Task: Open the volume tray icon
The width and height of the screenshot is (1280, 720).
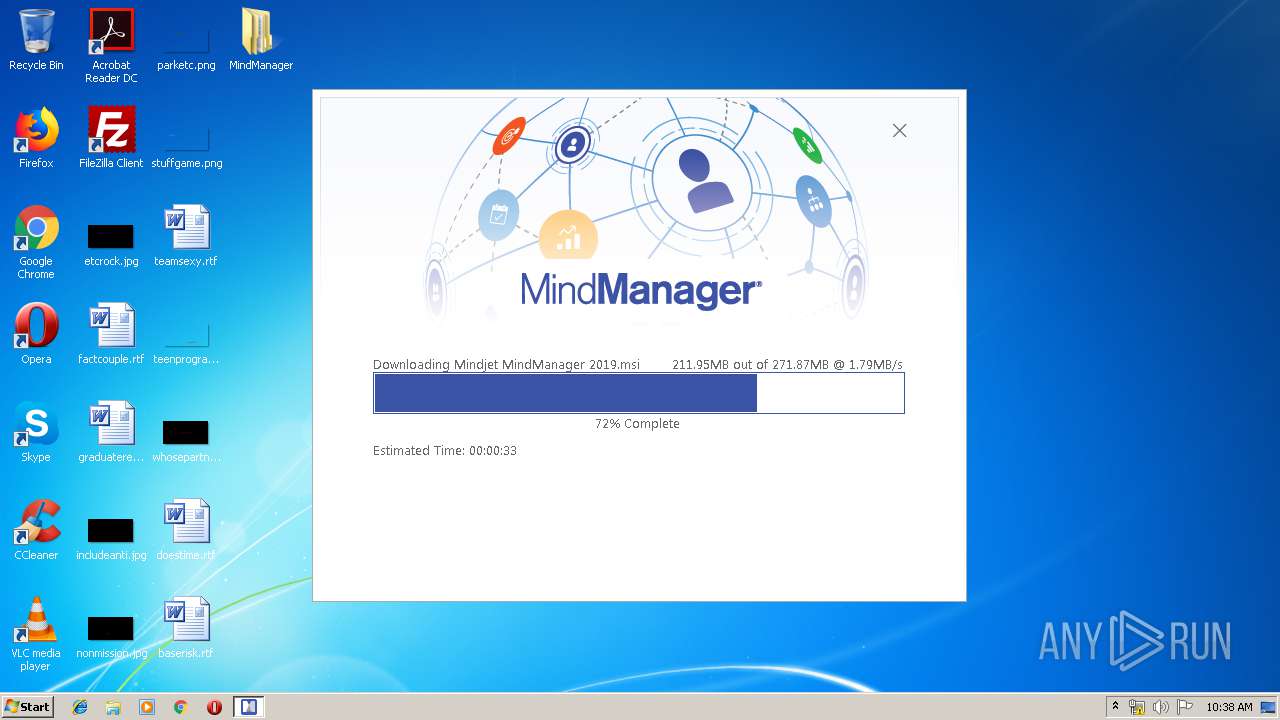Action: click(1161, 707)
